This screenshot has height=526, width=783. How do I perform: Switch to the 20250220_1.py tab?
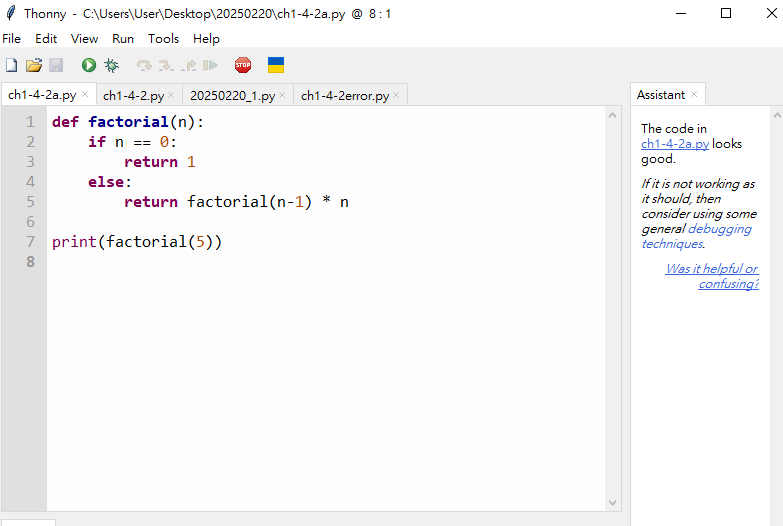coord(232,96)
